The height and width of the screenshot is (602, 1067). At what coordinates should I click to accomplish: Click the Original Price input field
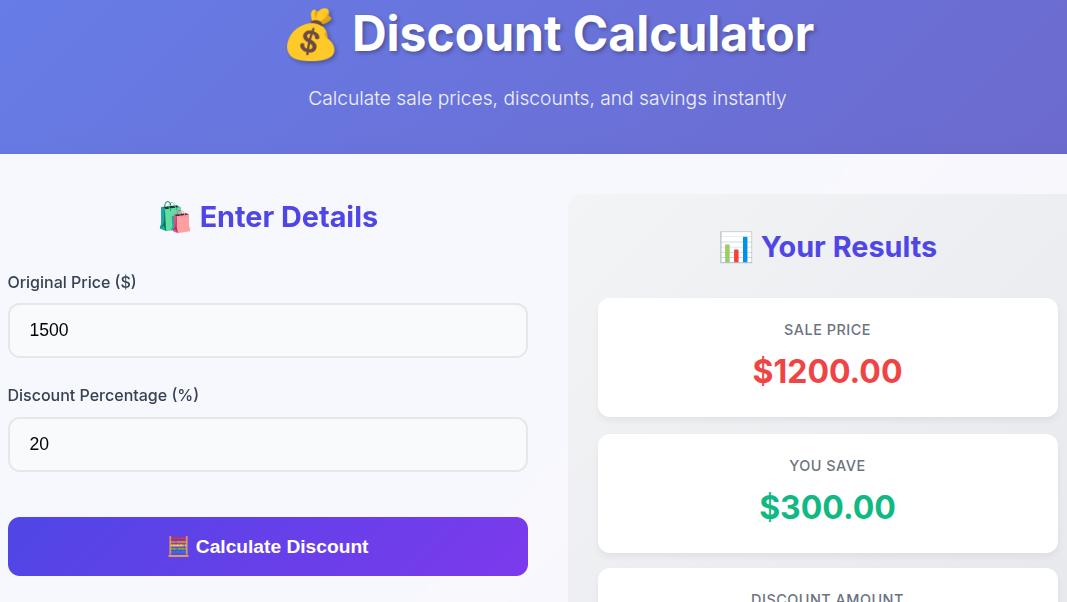[267, 330]
